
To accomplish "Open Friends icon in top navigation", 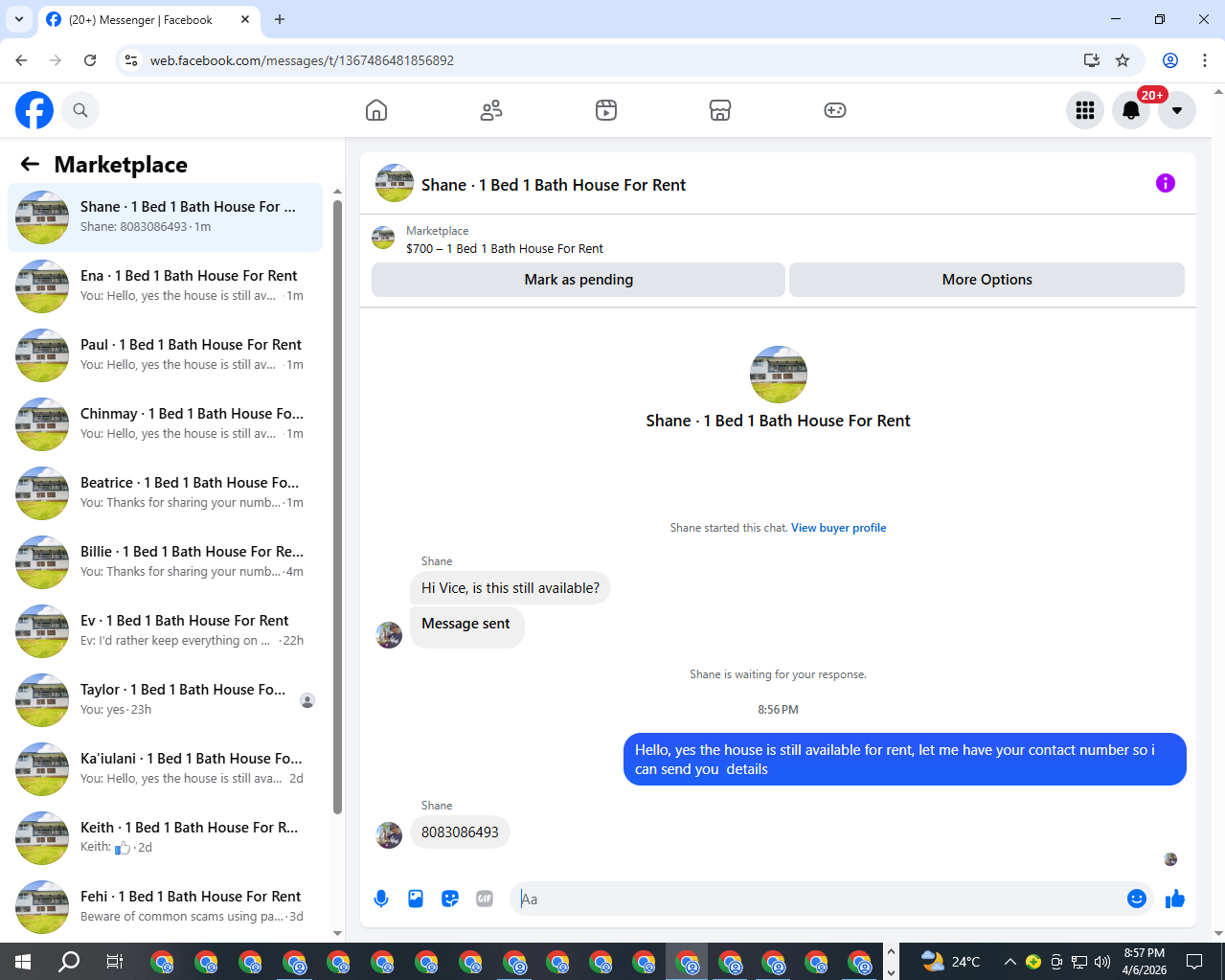I will [491, 110].
